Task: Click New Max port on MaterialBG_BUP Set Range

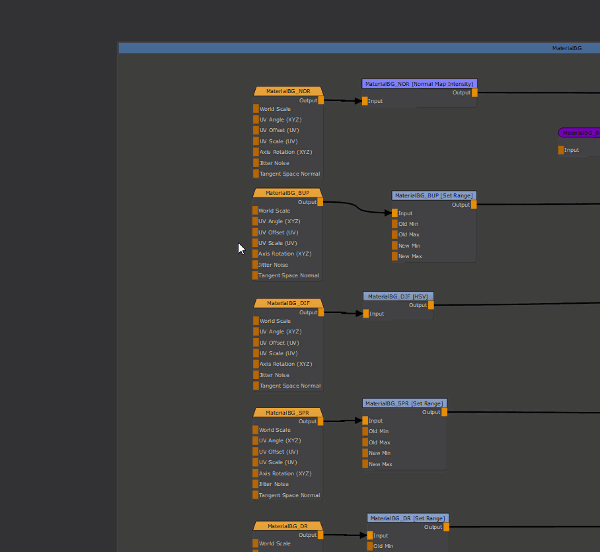Action: 395,256
